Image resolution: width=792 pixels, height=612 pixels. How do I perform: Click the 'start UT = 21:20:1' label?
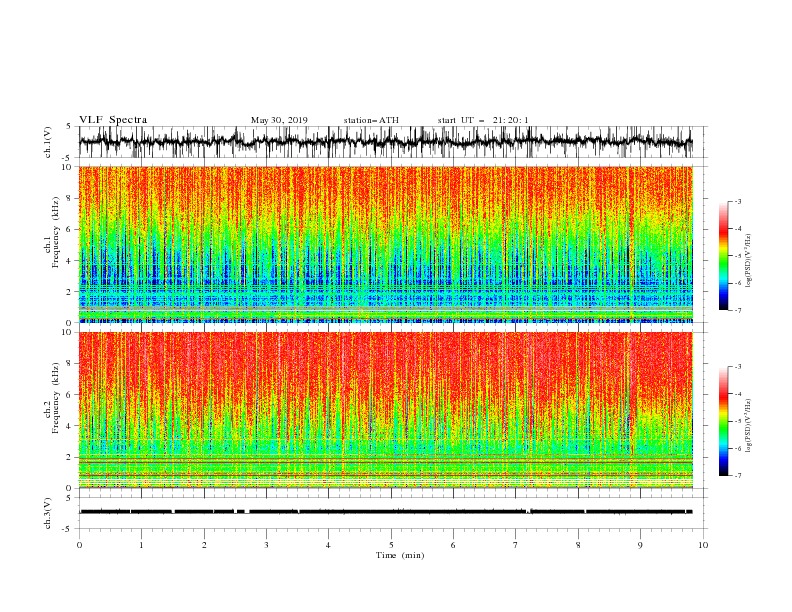(483, 120)
